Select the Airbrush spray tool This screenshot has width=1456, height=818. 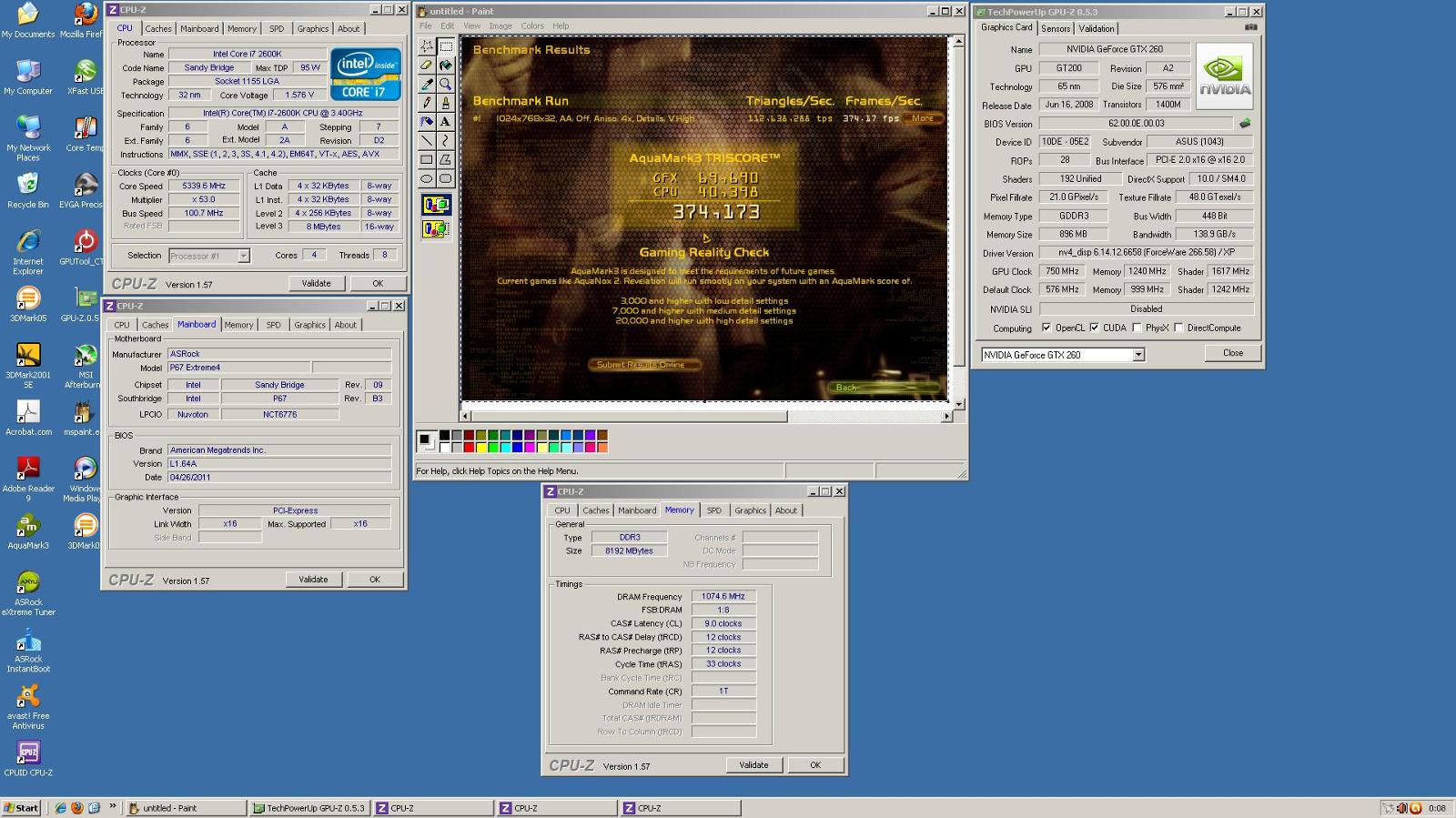(x=426, y=122)
